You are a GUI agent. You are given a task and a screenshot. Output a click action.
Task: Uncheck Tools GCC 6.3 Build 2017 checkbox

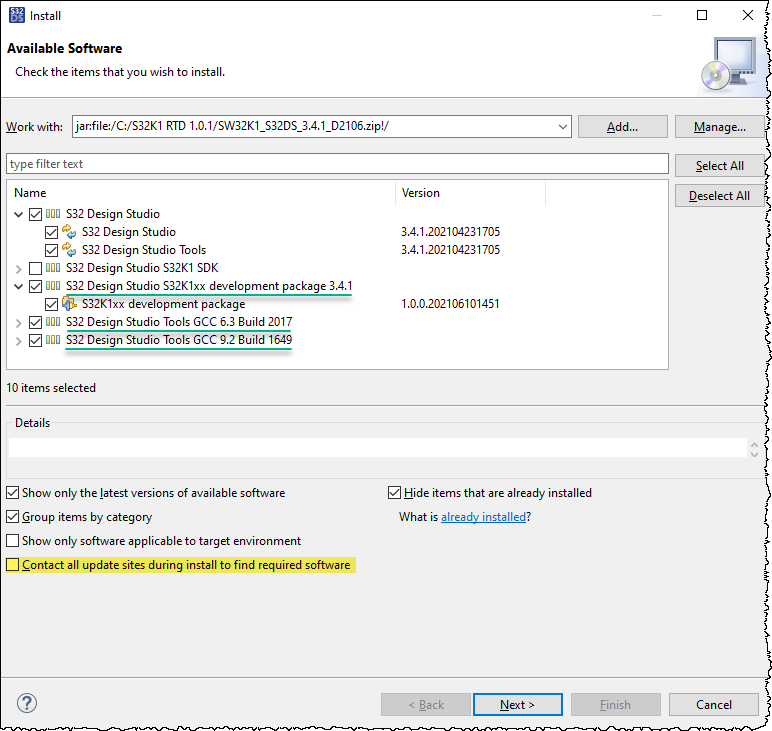(x=35, y=322)
